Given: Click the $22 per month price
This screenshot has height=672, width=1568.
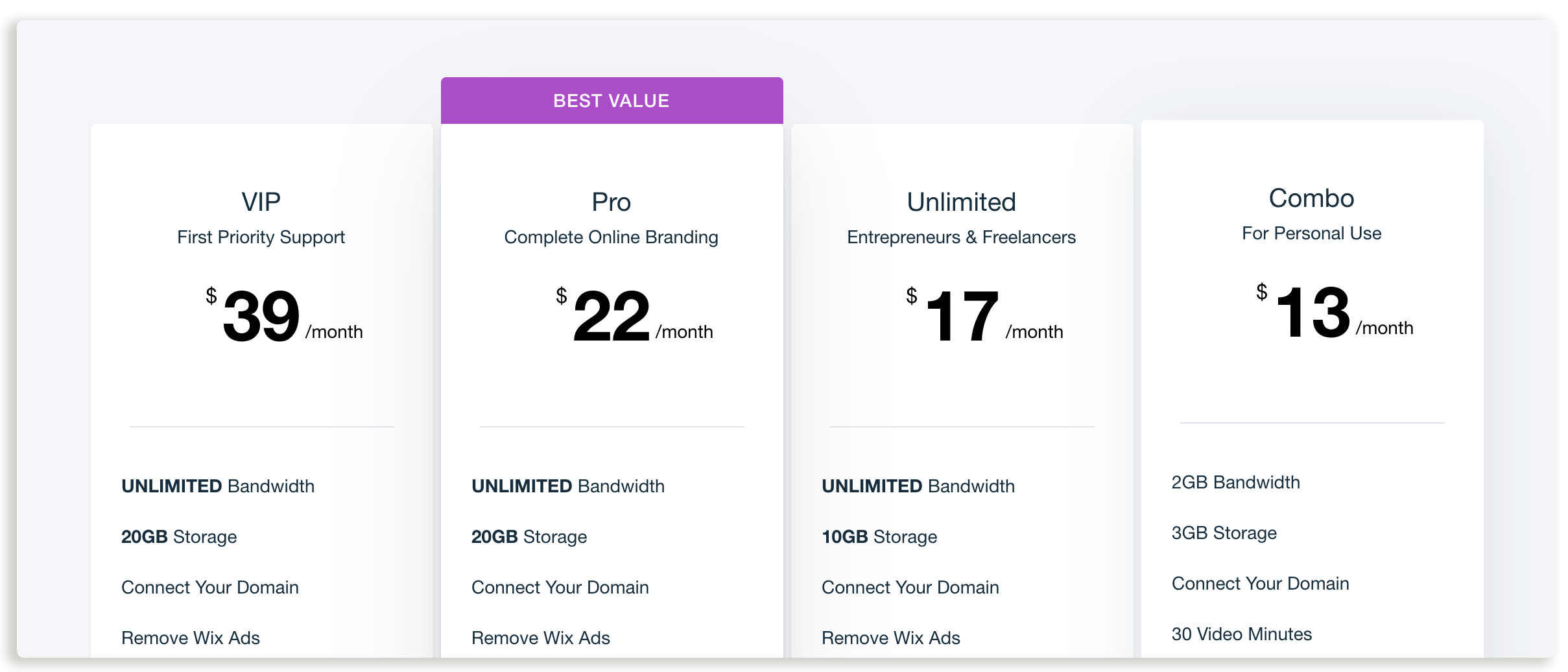Looking at the screenshot, I should tap(634, 315).
